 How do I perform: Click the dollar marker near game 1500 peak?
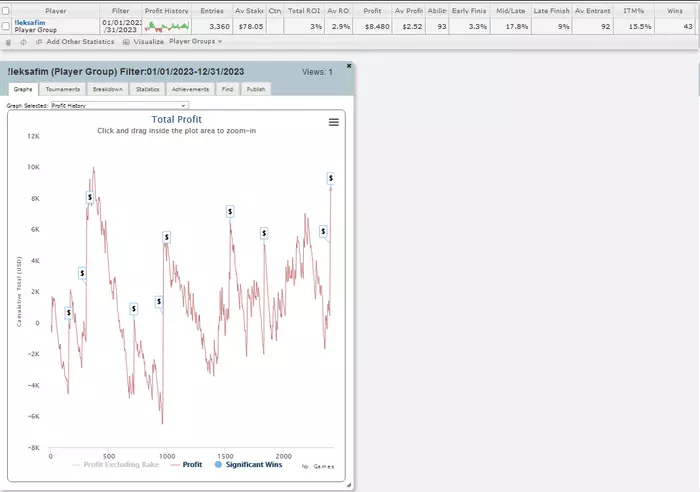(x=230, y=211)
